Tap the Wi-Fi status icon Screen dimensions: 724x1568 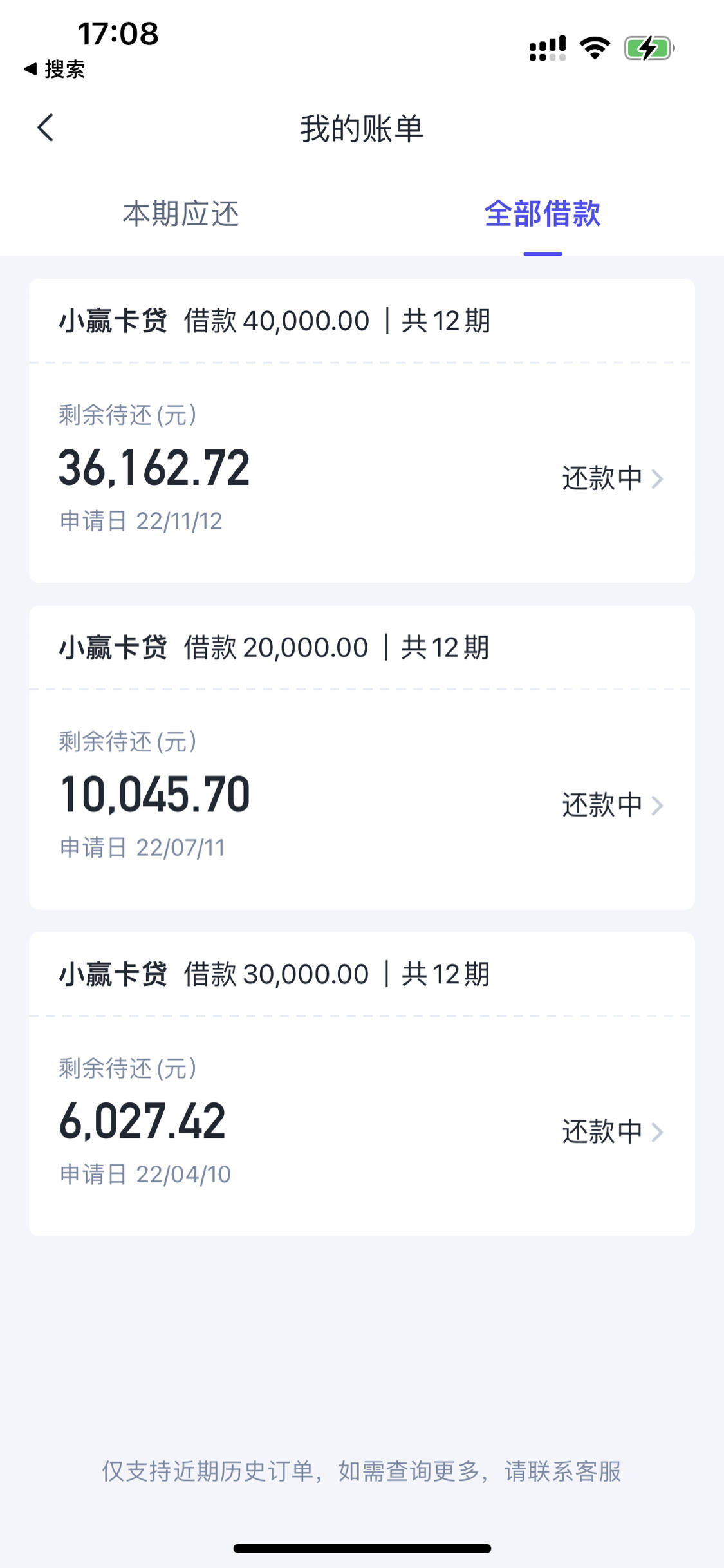point(595,48)
